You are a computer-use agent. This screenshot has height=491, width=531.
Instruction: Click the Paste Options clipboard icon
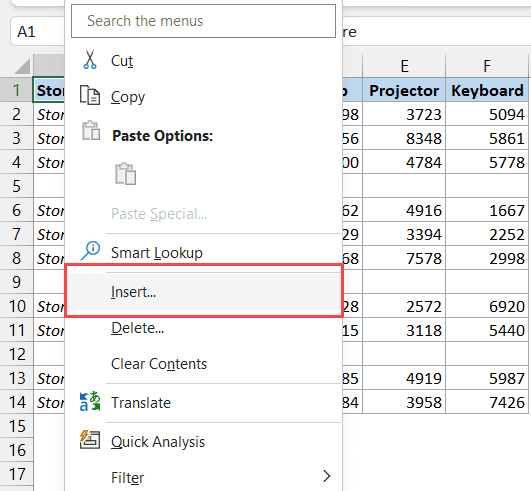click(91, 130)
